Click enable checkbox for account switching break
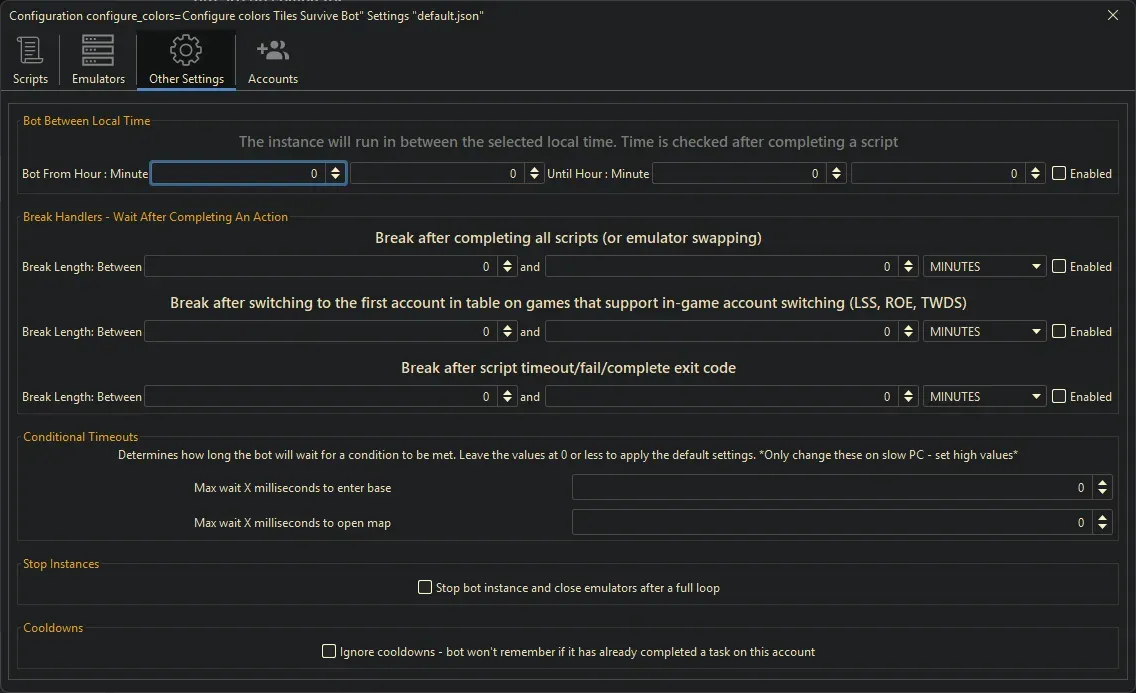 point(1059,331)
